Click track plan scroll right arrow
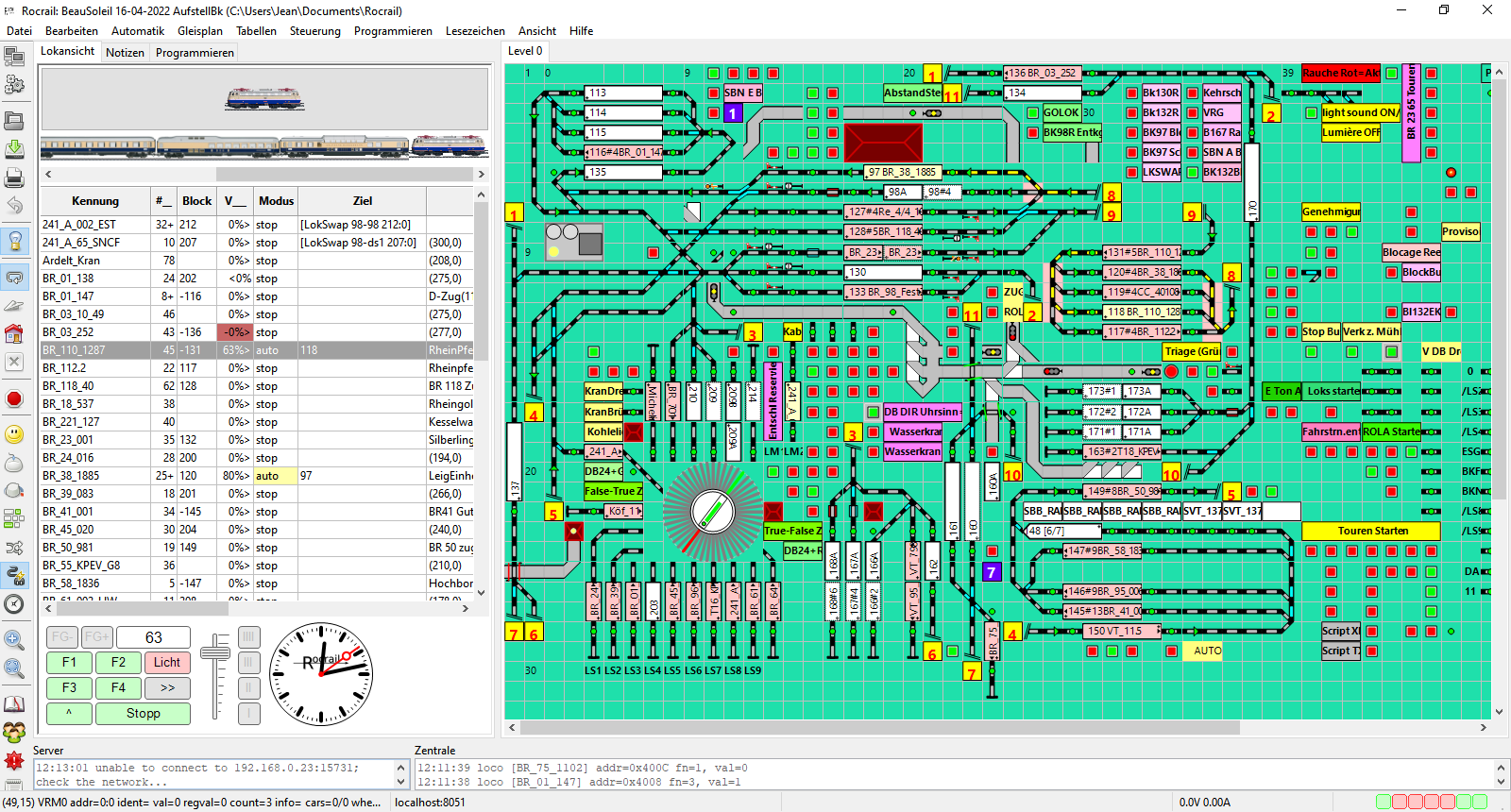 click(1484, 728)
